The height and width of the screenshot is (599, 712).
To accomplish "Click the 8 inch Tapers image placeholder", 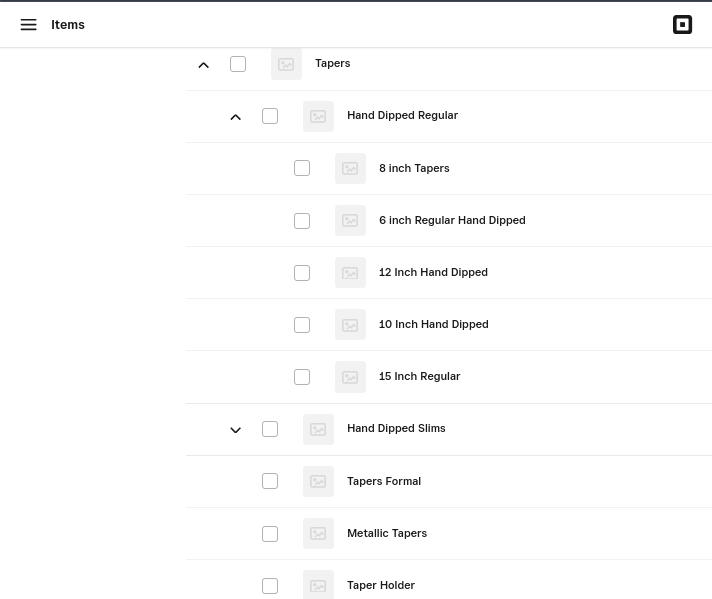I will (x=350, y=169).
